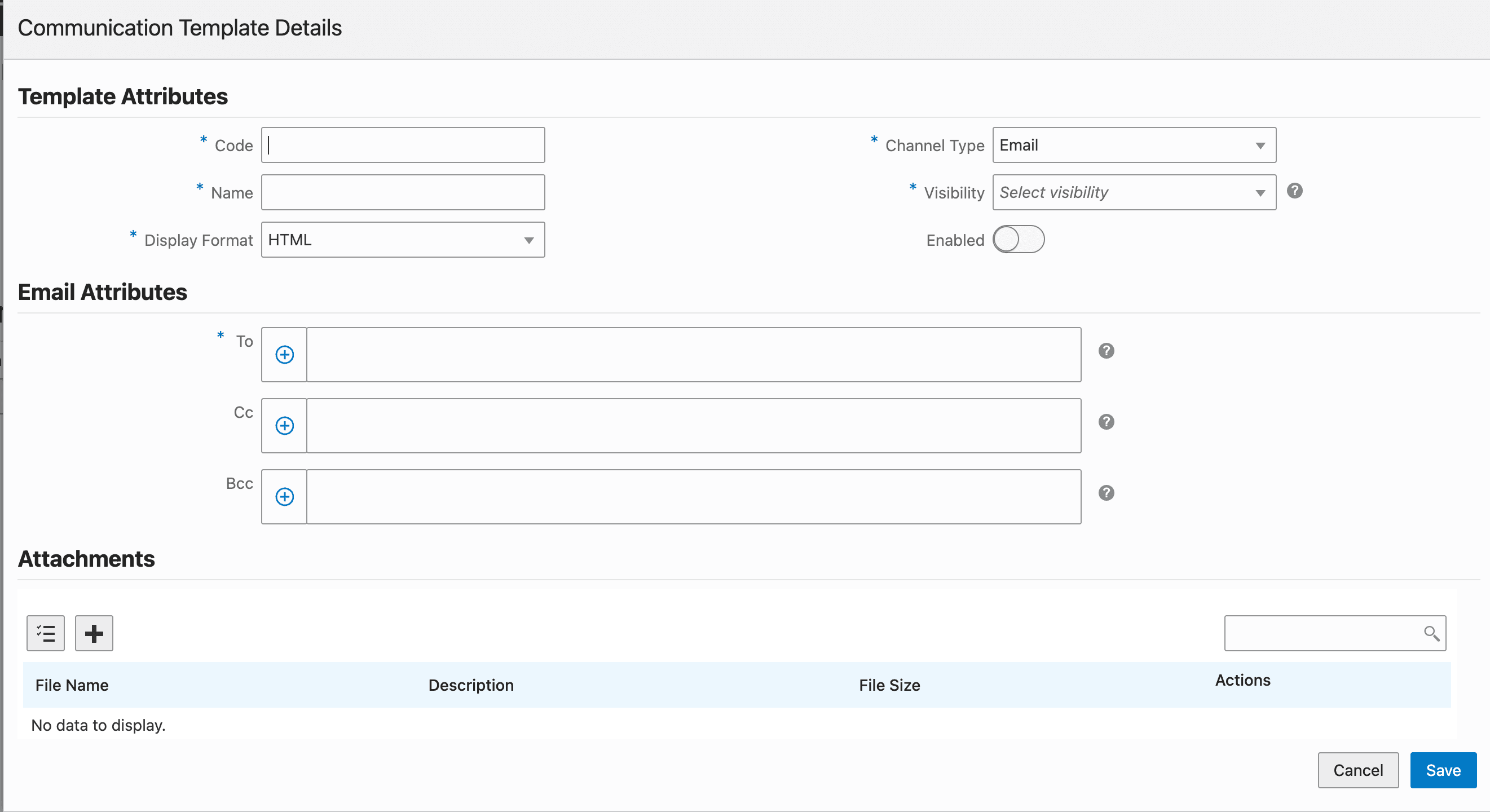The height and width of the screenshot is (812, 1490).
Task: Open help for the Bcc recipients
Action: pyautogui.click(x=1106, y=493)
